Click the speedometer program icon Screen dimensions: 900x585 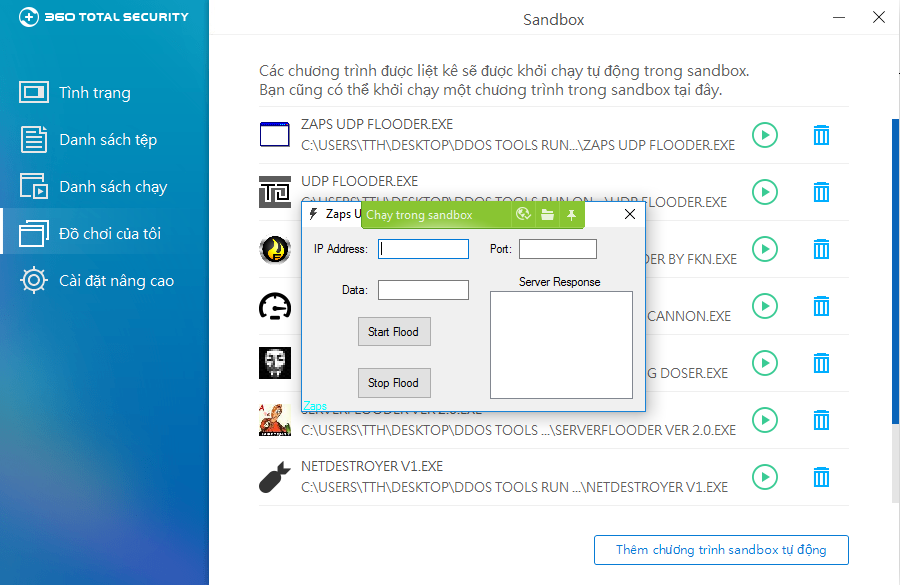pos(275,306)
